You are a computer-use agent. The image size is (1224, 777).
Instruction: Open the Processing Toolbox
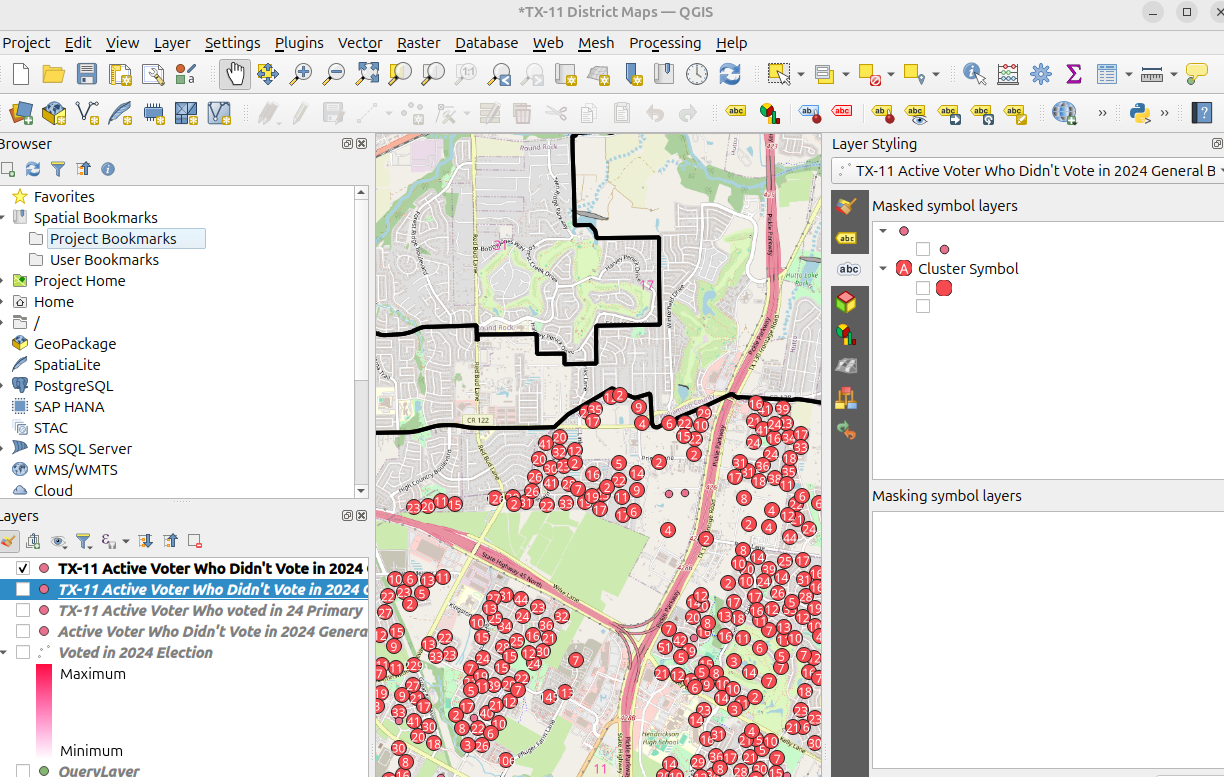click(1040, 74)
